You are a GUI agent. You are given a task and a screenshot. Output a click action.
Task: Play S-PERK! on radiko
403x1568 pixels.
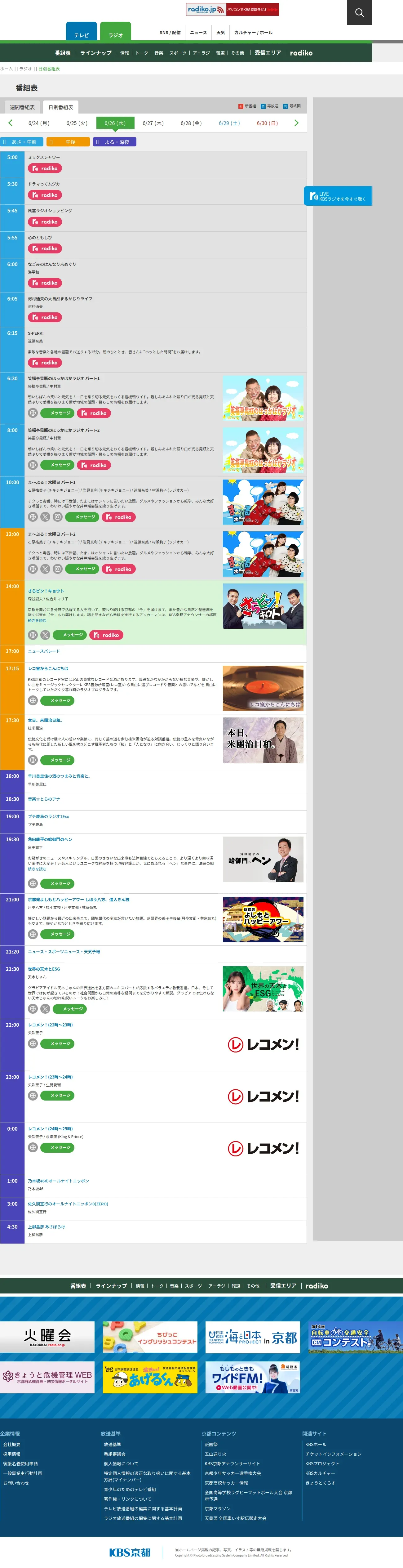pos(45,363)
